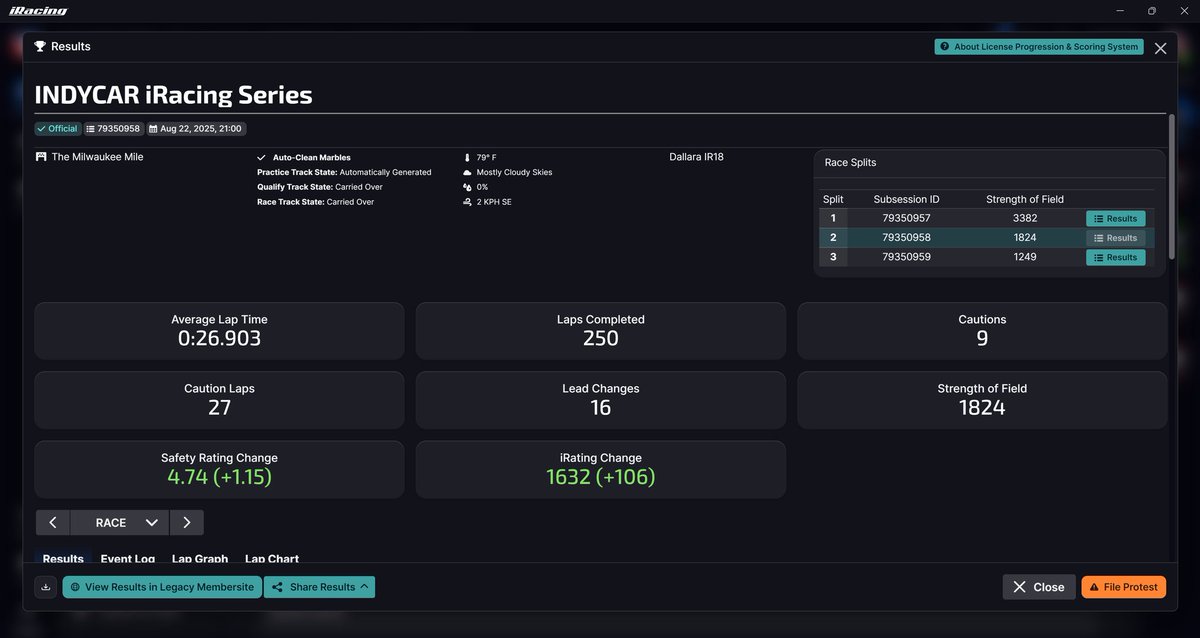Switch to the Lap Graph tab

[x=200, y=559]
